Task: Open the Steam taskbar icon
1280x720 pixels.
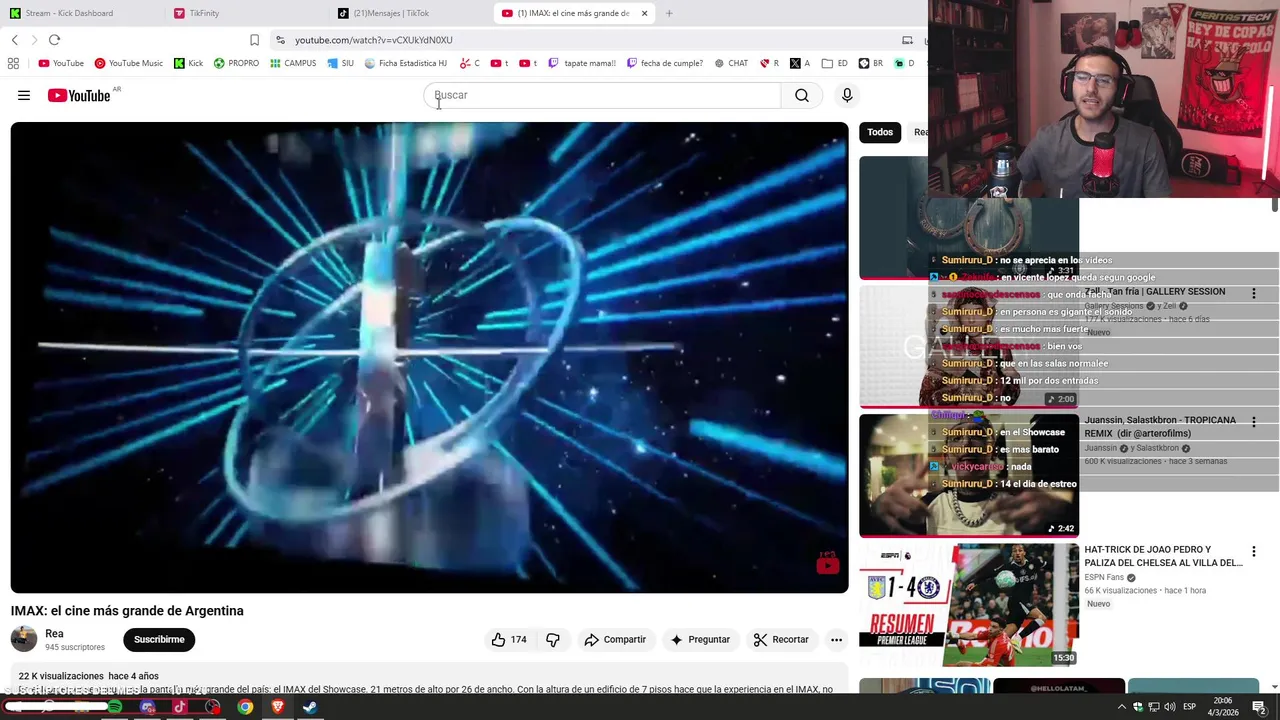Action: tap(310, 707)
